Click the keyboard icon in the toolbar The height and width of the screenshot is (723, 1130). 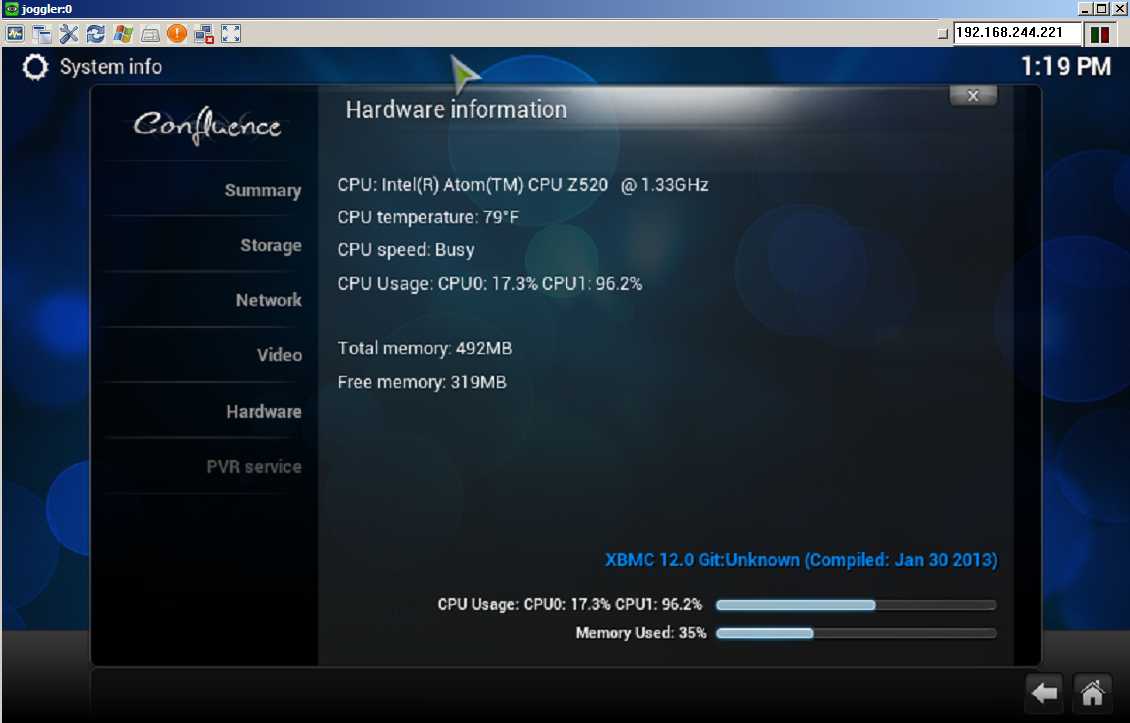150,34
